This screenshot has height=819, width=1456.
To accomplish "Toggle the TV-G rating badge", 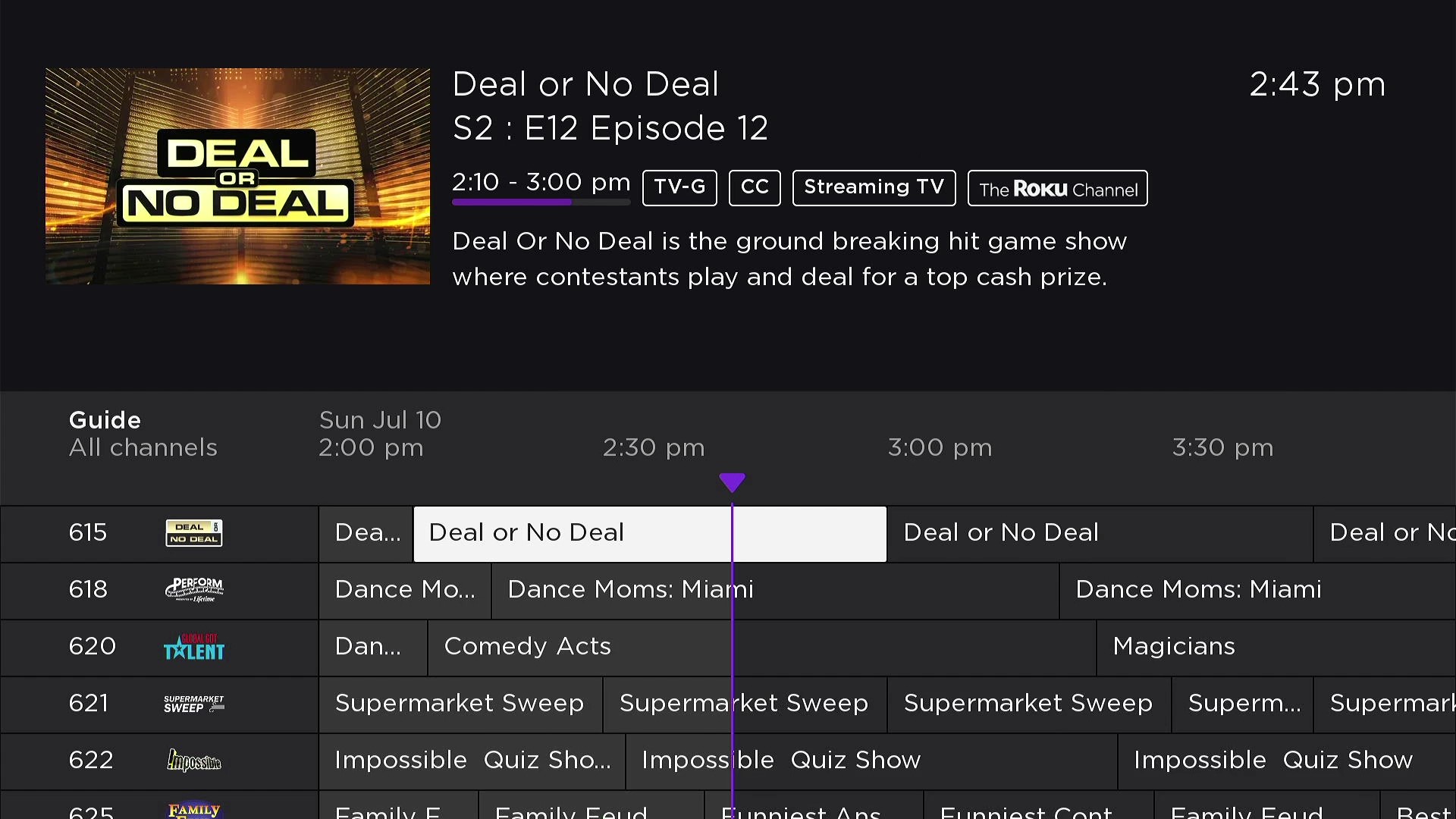I will click(680, 188).
